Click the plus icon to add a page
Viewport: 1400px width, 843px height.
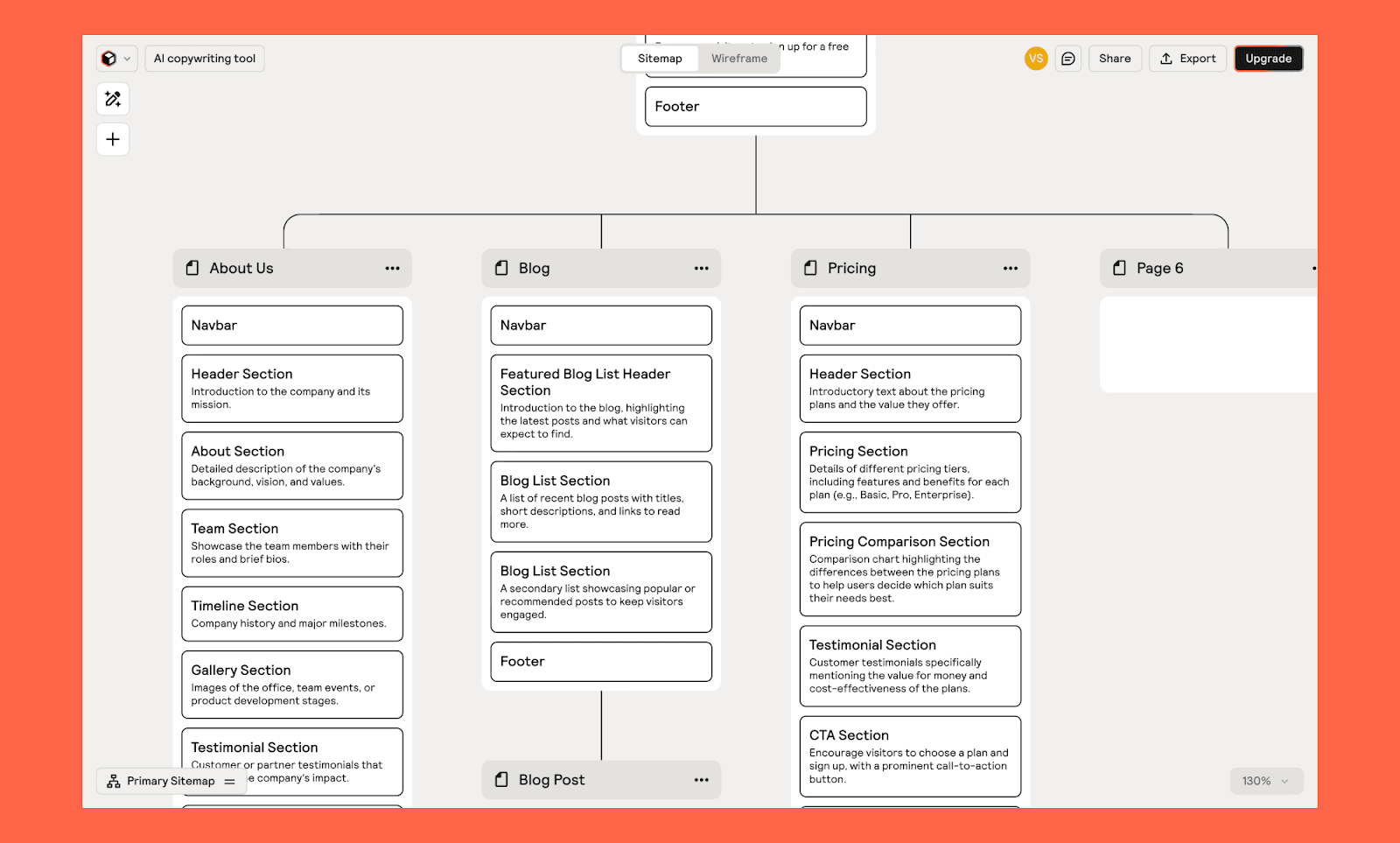click(112, 139)
